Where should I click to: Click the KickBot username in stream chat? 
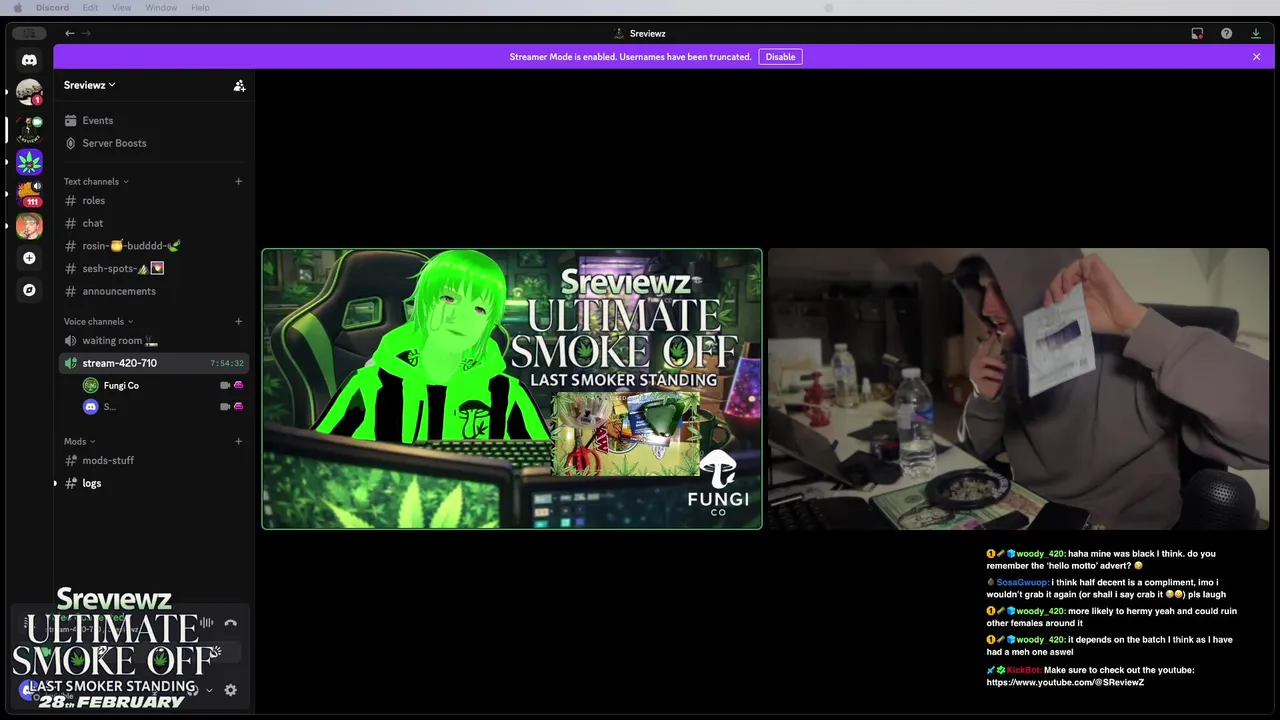[x=1023, y=670]
